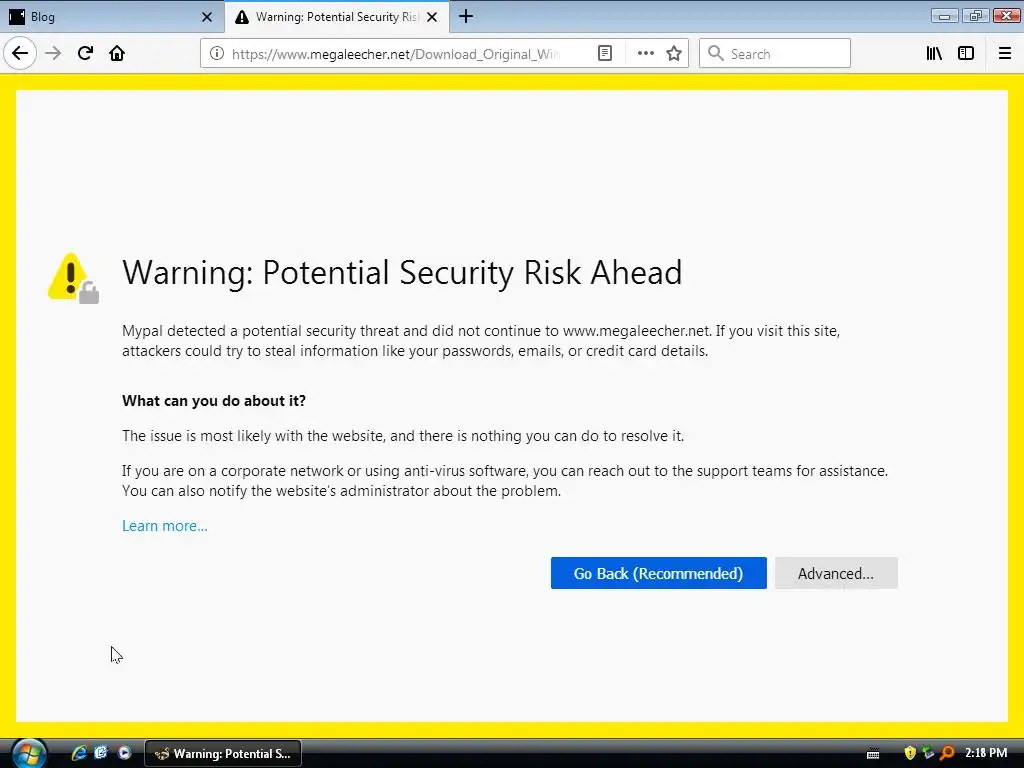Image resolution: width=1024 pixels, height=768 pixels.
Task: Follow the Learn more... link
Action: point(165,526)
